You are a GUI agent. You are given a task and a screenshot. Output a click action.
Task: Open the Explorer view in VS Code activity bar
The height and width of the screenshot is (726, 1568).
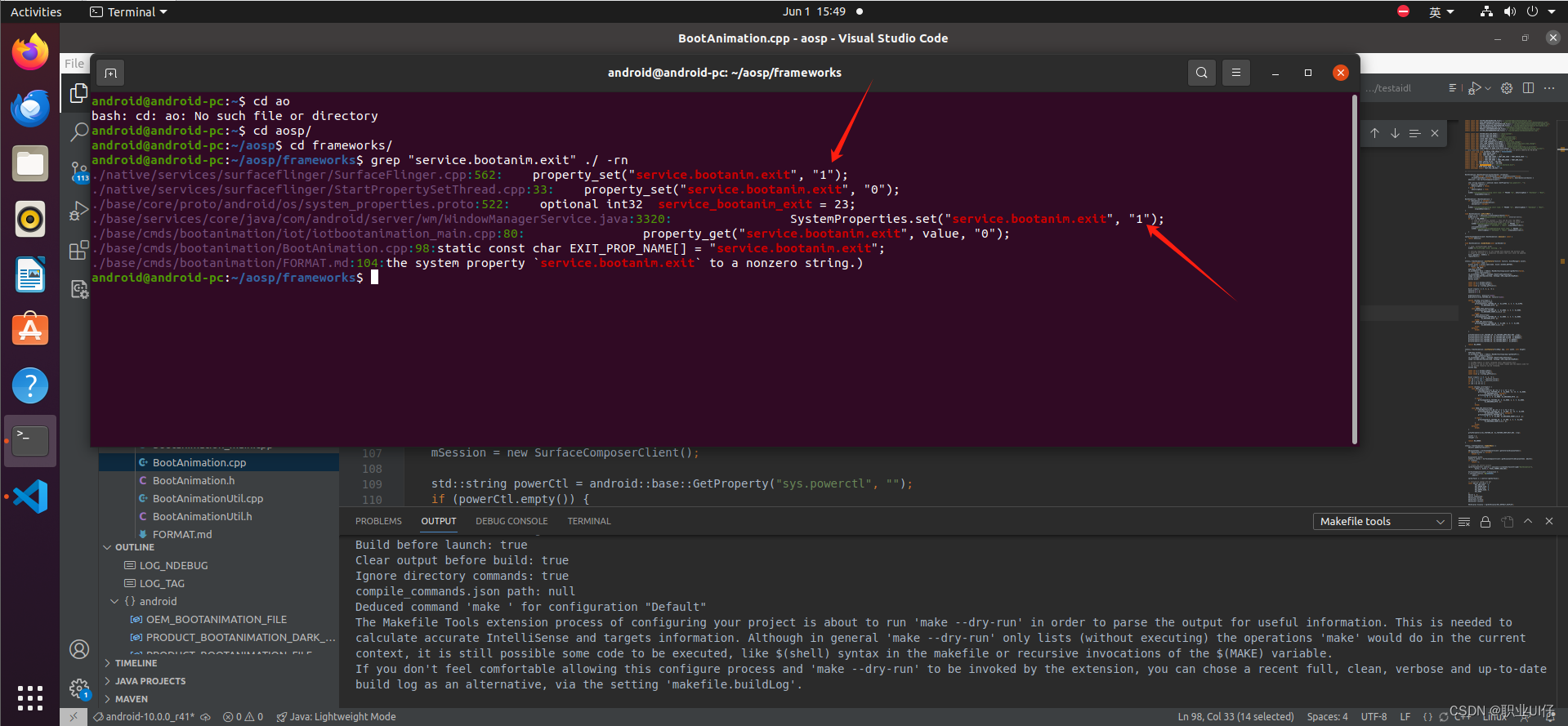tap(78, 93)
